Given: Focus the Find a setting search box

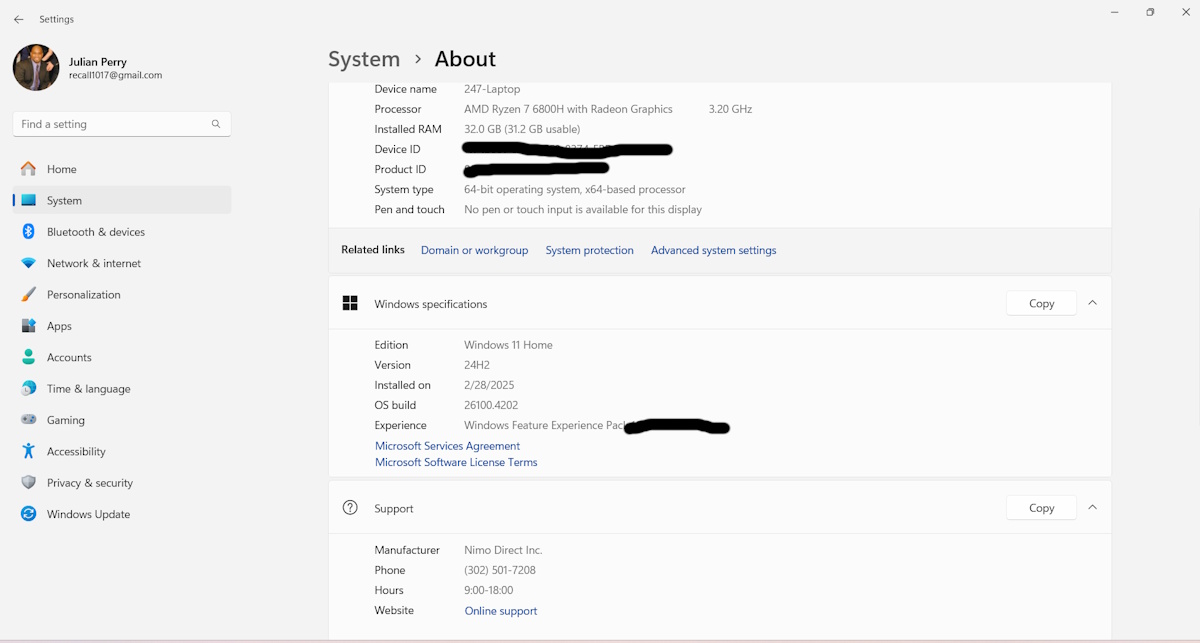Looking at the screenshot, I should pos(122,124).
